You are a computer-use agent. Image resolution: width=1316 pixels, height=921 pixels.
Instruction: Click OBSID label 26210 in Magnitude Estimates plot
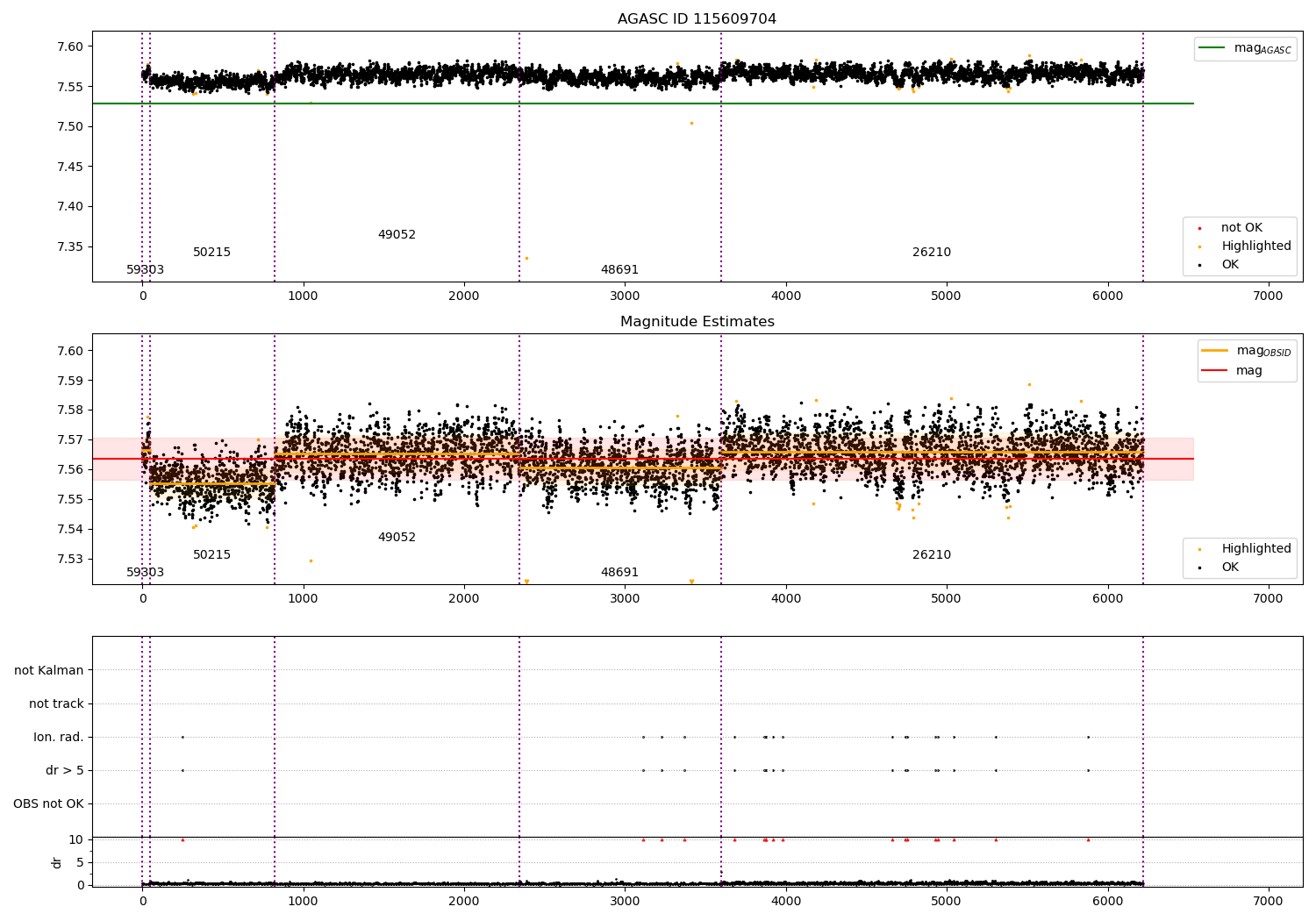(932, 555)
